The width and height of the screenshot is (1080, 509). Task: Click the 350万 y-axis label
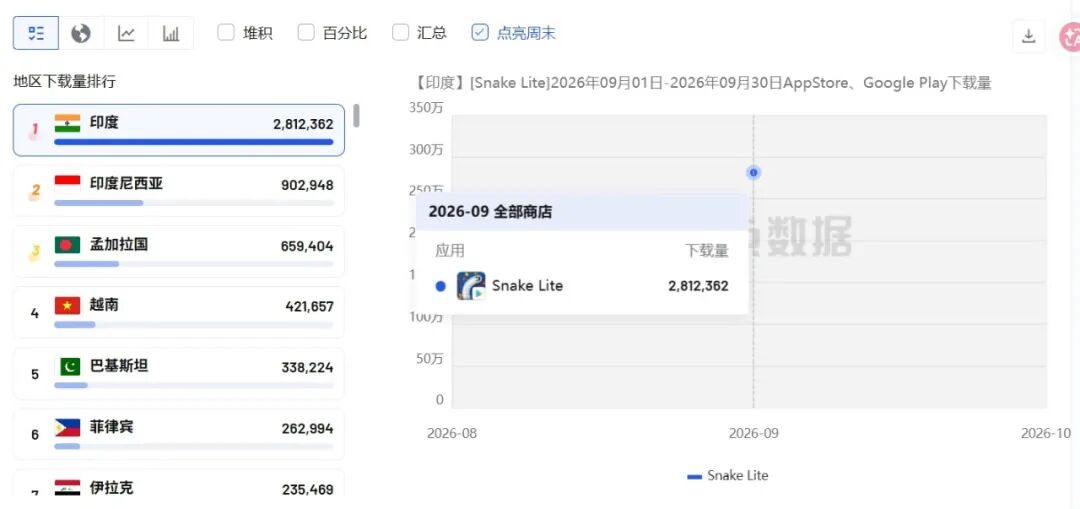[427, 107]
